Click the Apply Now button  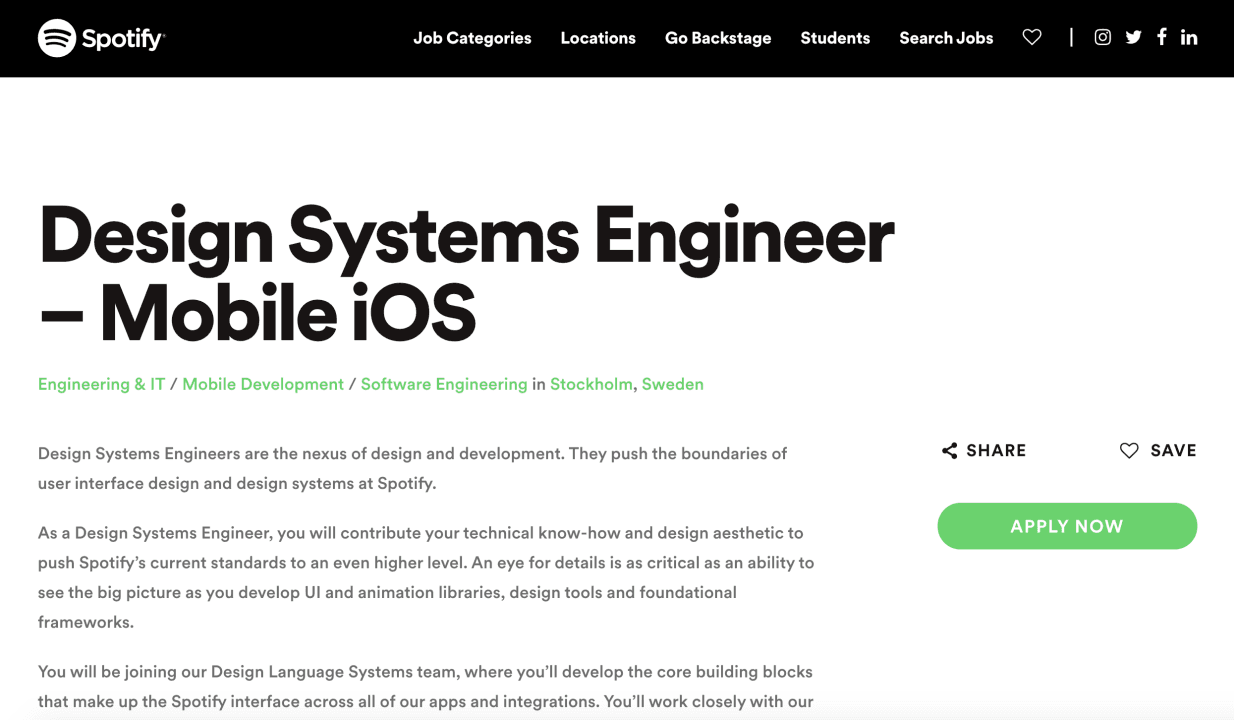(1067, 526)
